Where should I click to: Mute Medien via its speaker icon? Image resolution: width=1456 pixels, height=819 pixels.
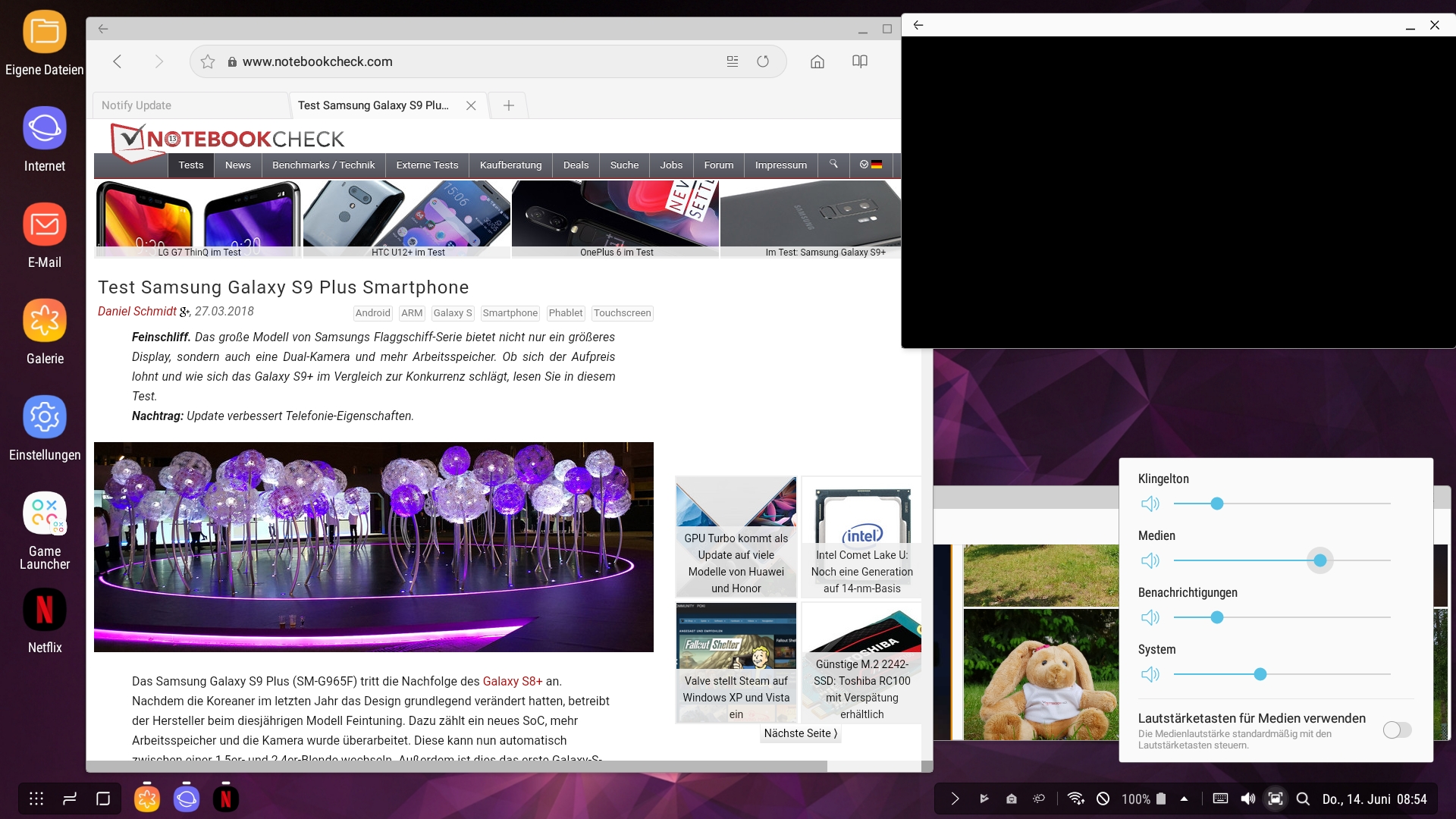(x=1150, y=560)
